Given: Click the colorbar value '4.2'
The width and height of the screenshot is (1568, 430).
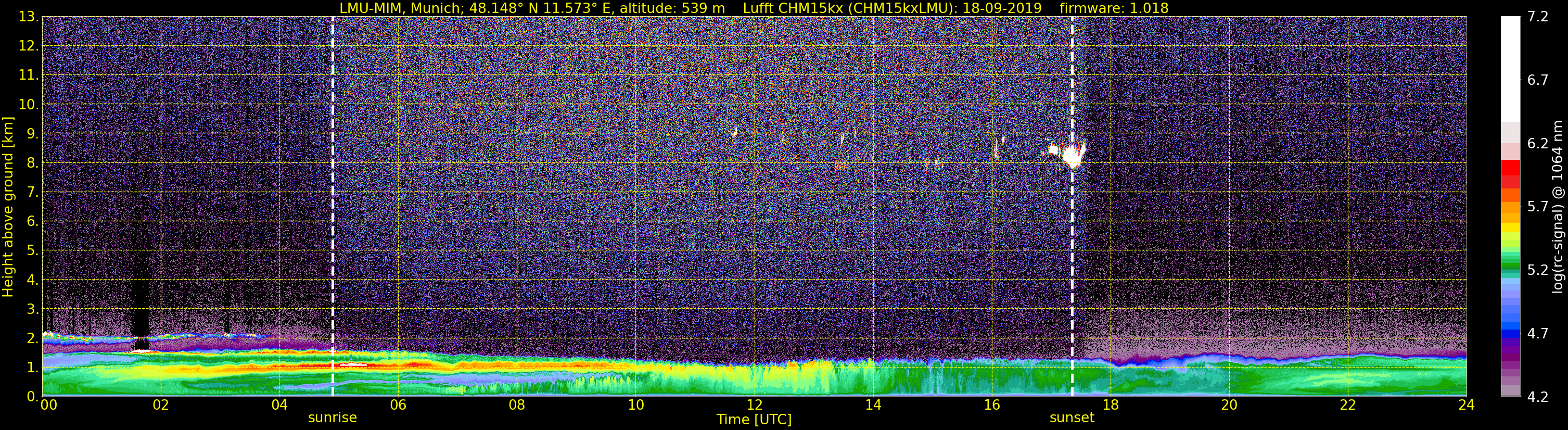Looking at the screenshot, I should click(1538, 397).
